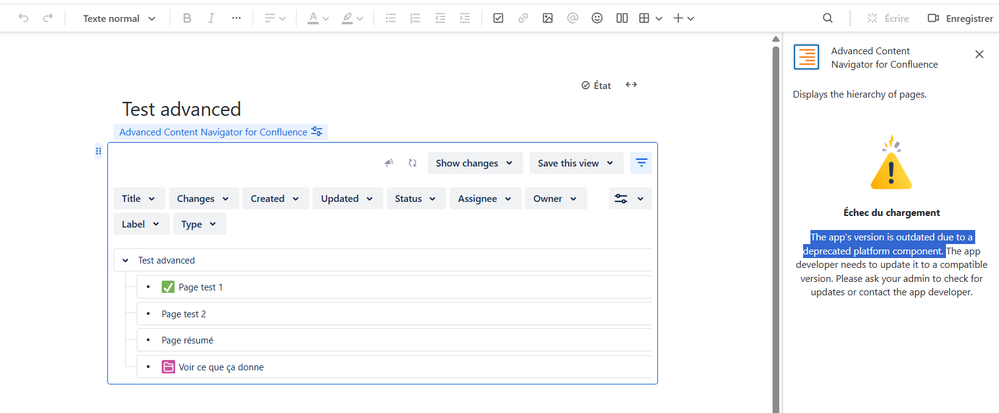
Task: Insert an image or file
Action: pos(547,18)
